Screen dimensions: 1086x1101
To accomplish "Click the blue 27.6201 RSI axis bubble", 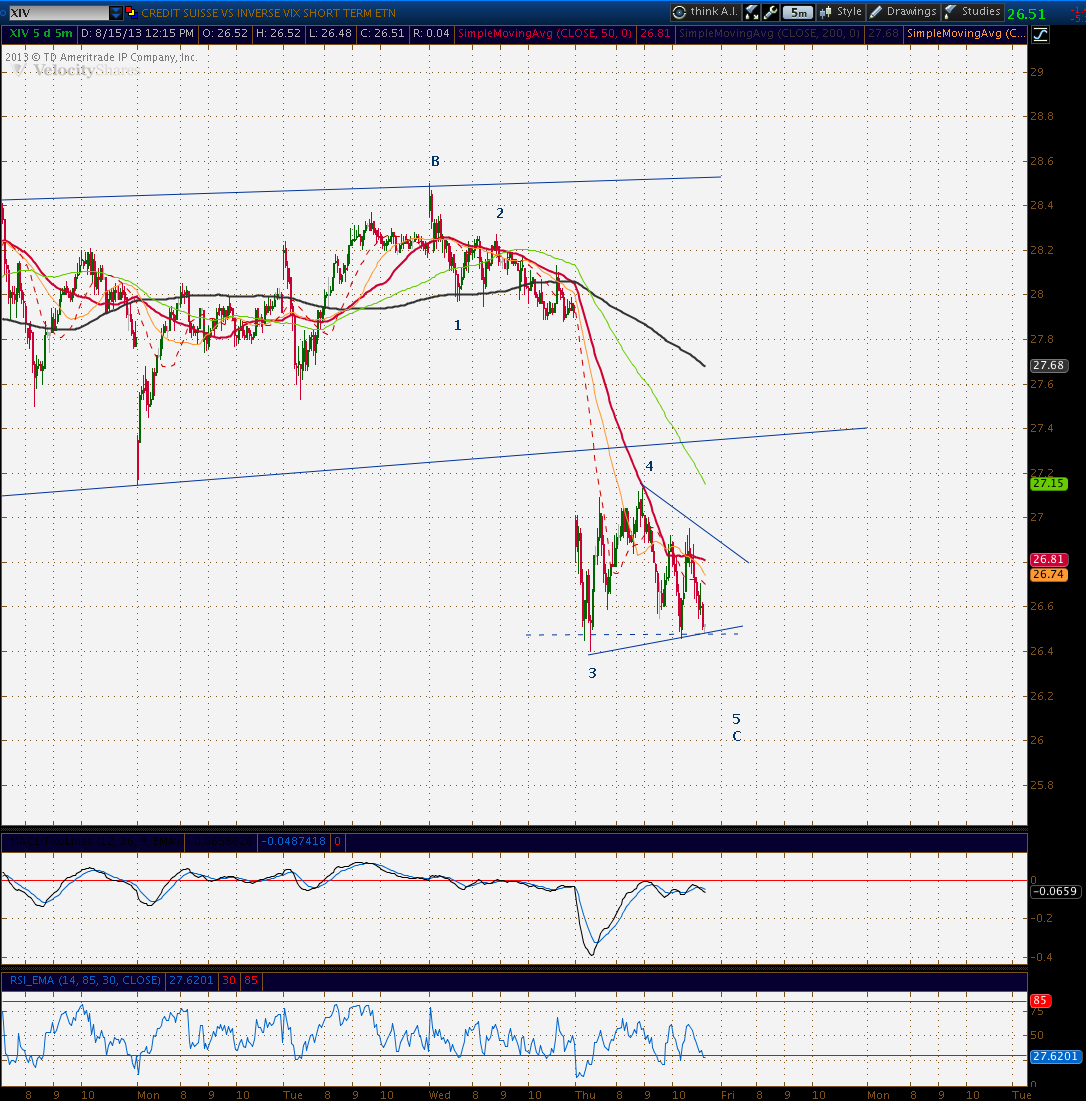I will pos(1054,1056).
